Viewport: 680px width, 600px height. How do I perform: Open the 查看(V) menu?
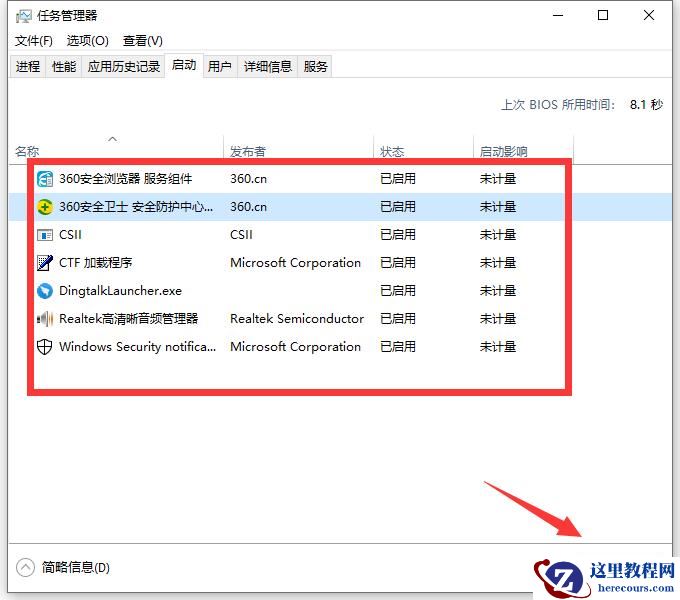143,41
